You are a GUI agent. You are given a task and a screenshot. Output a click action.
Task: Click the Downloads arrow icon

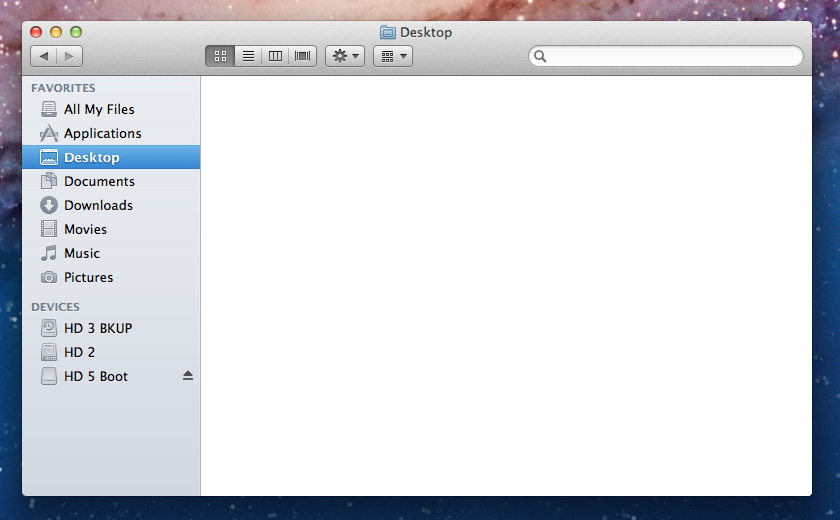(x=49, y=205)
